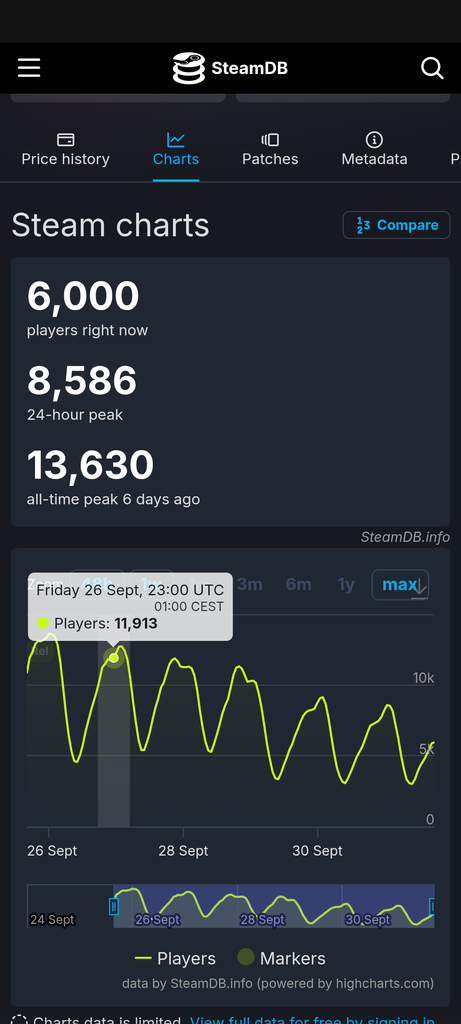The height and width of the screenshot is (1024, 461).
Task: Select the 6m zoom range
Action: pos(298,584)
